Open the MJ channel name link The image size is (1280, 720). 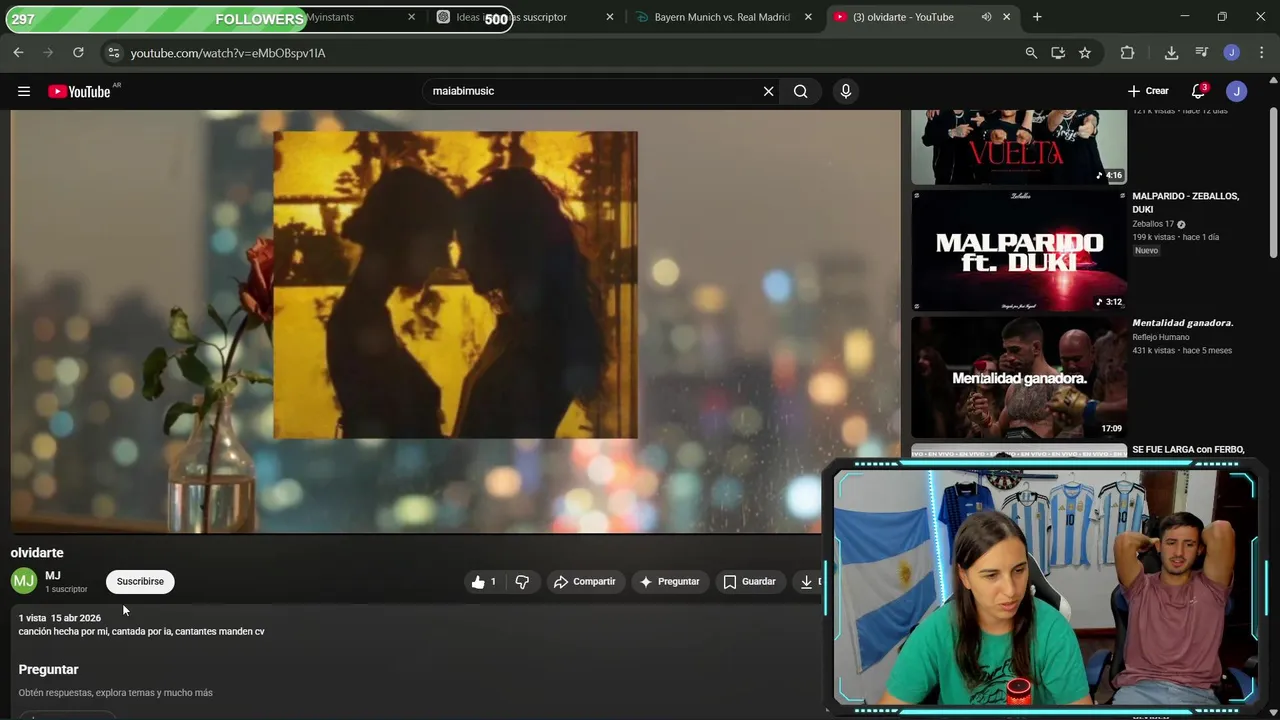click(53, 575)
